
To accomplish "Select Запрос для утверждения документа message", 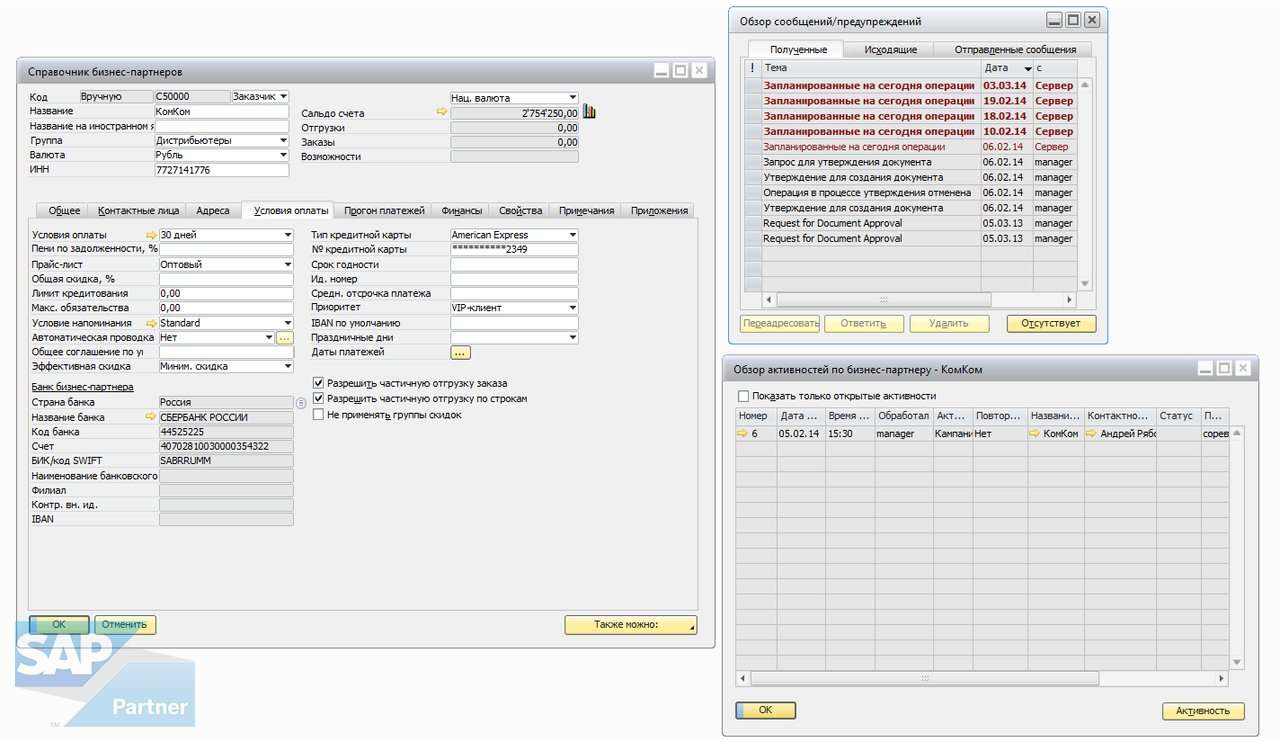I will coord(912,162).
